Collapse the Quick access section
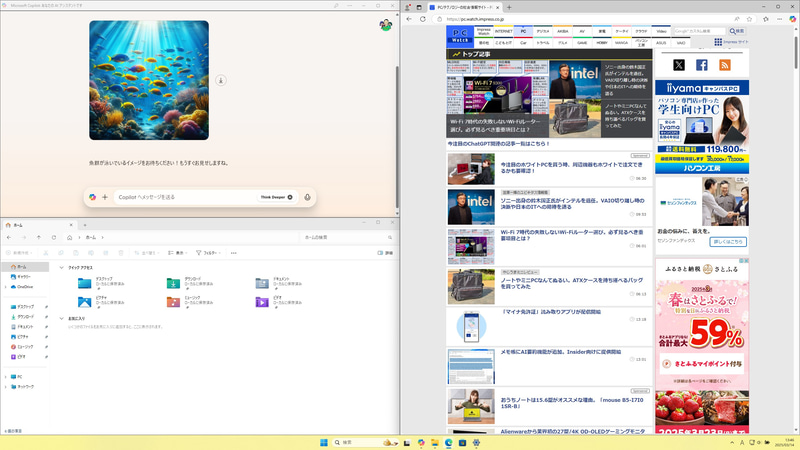Viewport: 800px width, 450px height. [61, 267]
